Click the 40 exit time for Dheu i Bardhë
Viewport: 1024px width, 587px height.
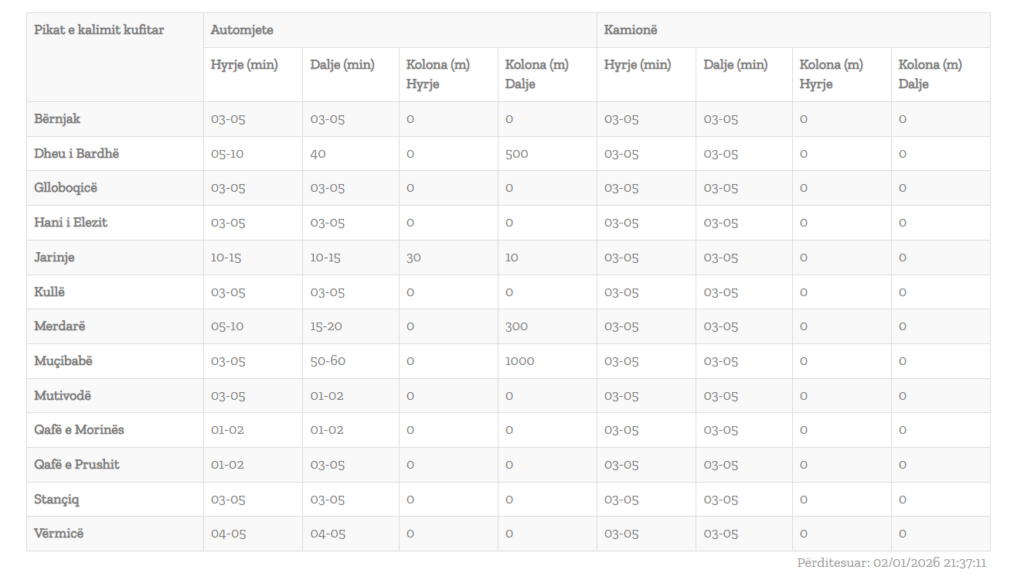tap(320, 154)
